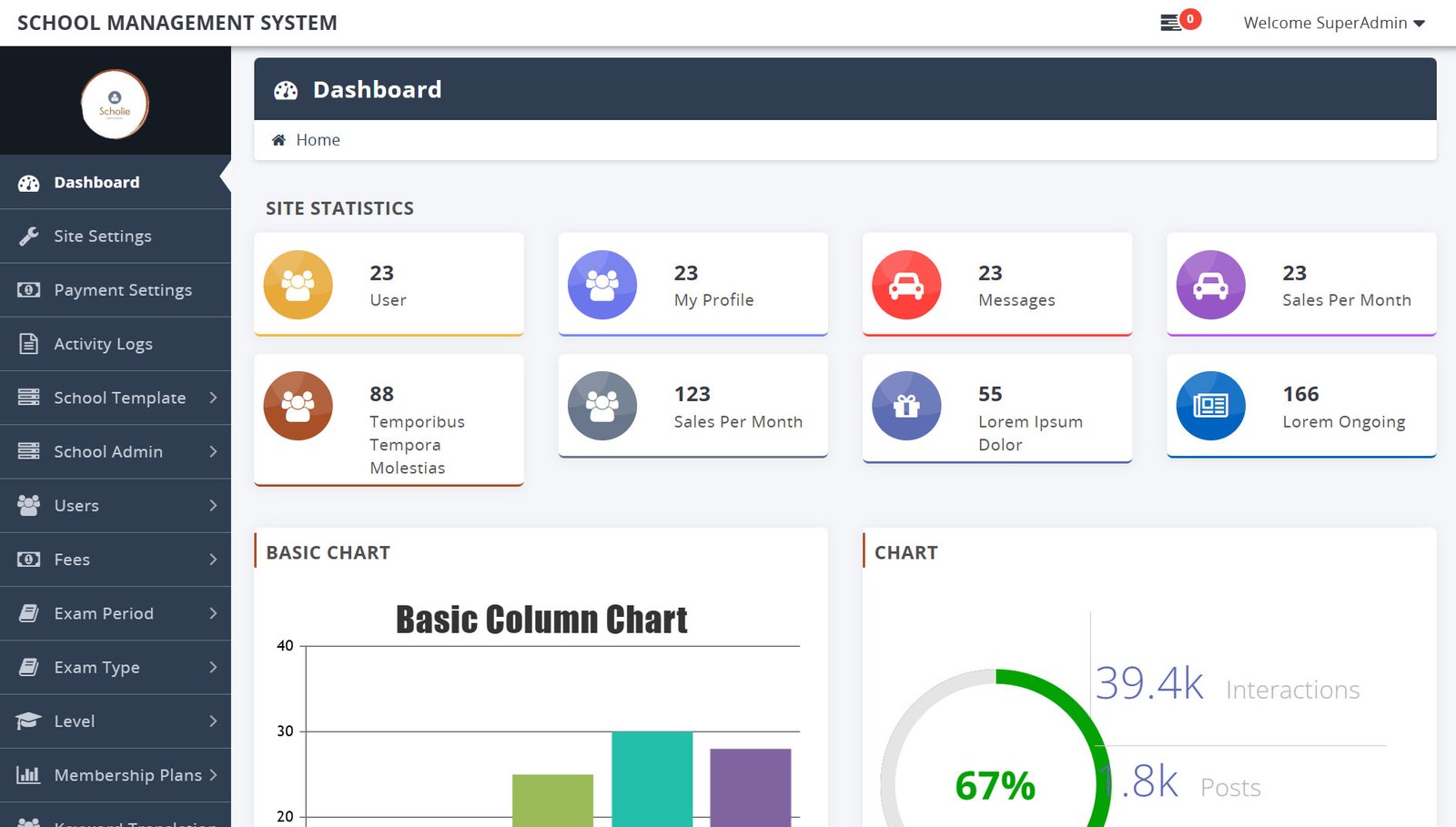
Task: Click the home icon in breadcrumb
Action: point(279,140)
